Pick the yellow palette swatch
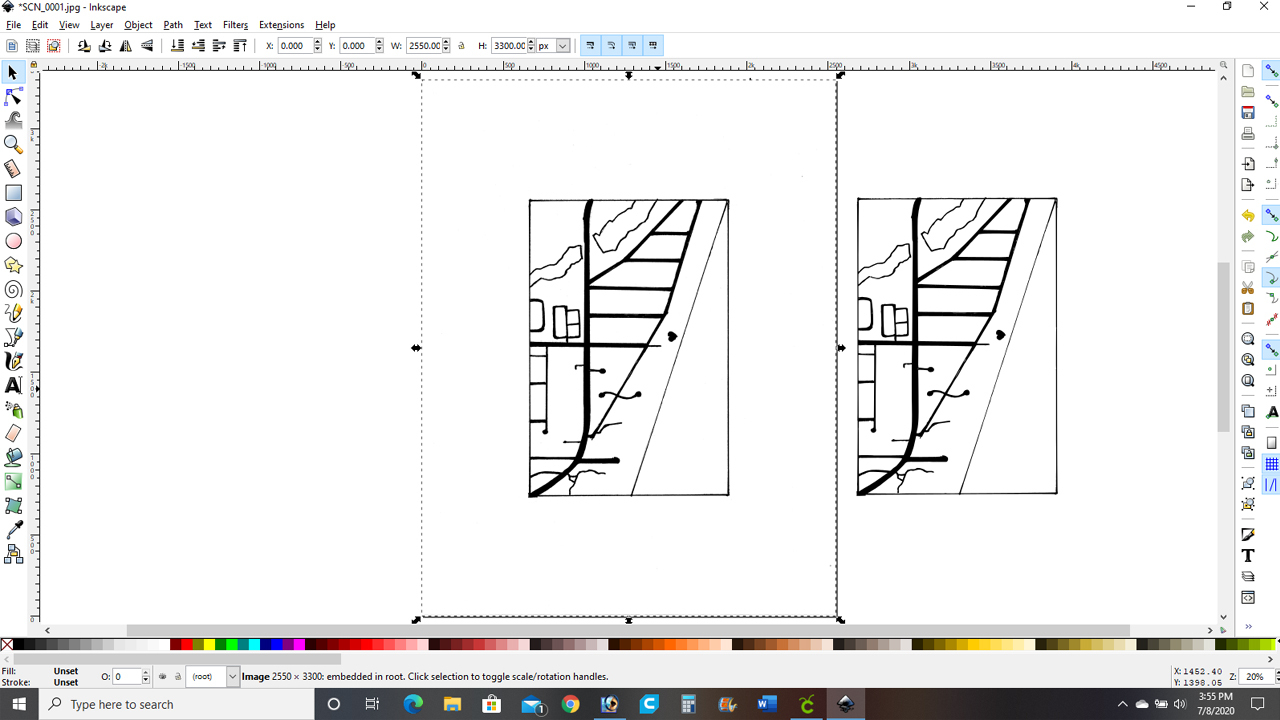Image resolution: width=1280 pixels, height=720 pixels. (x=210, y=645)
